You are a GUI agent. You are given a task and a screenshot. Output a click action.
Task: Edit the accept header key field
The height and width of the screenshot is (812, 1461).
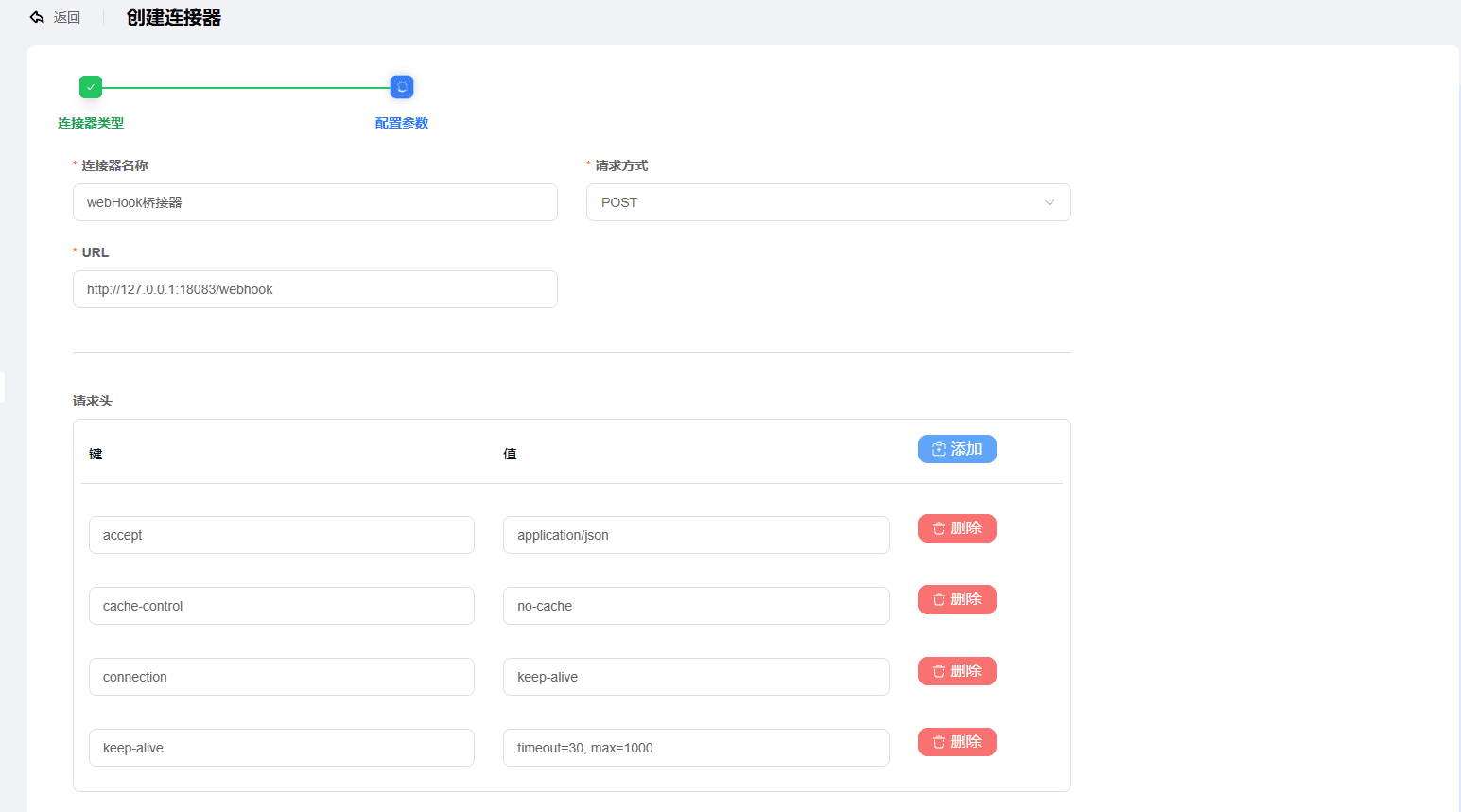click(282, 535)
